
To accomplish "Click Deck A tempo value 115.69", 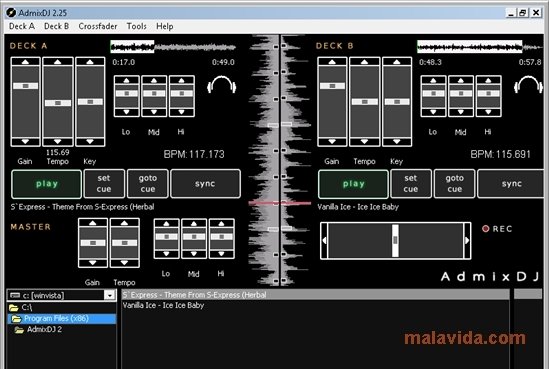I will [x=58, y=153].
